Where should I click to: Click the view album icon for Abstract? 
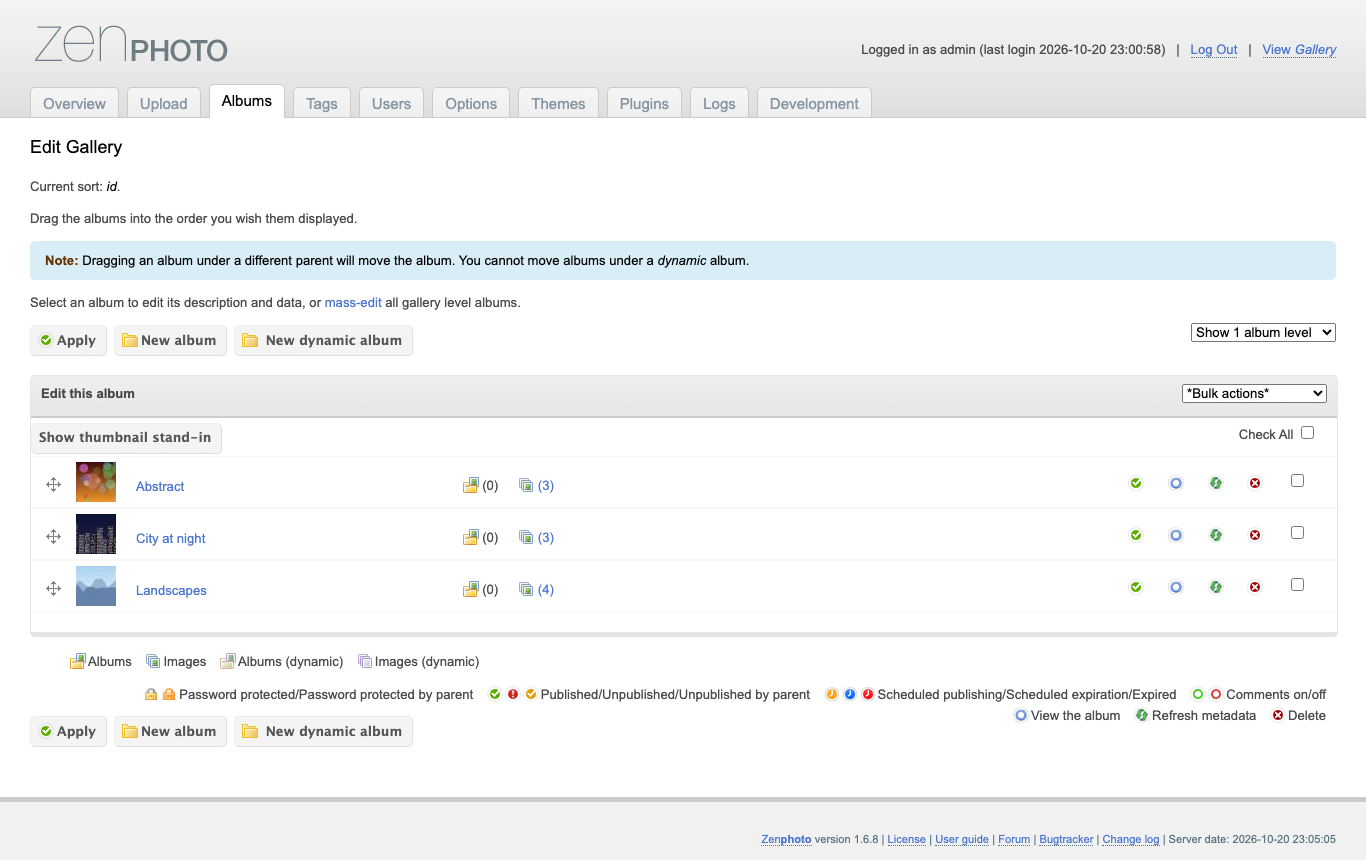point(1176,483)
